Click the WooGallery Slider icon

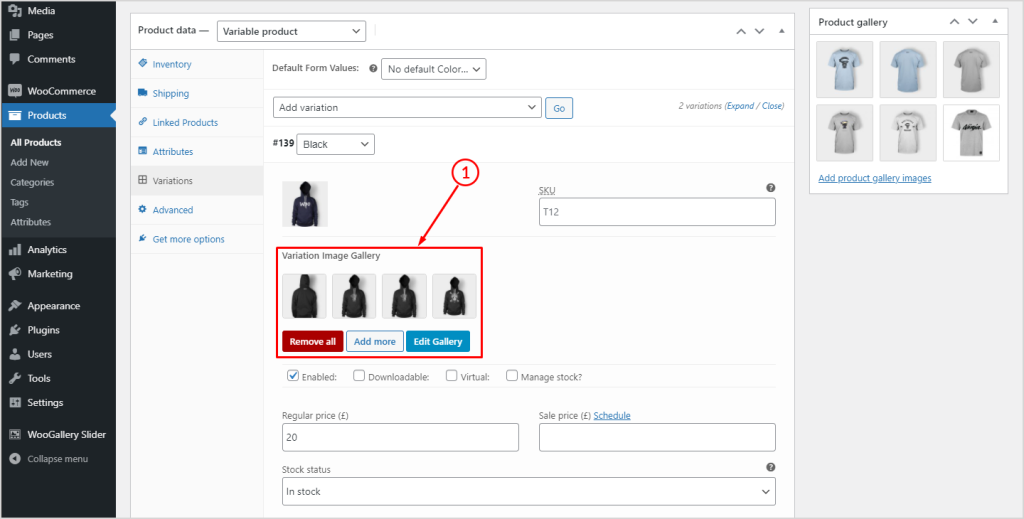point(15,435)
